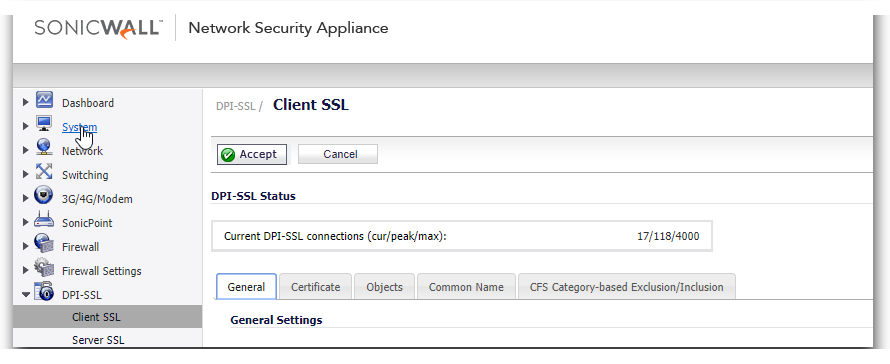This screenshot has width=890, height=364.
Task: Expand the Firewall Settings menu arrow
Action: [x=26, y=271]
